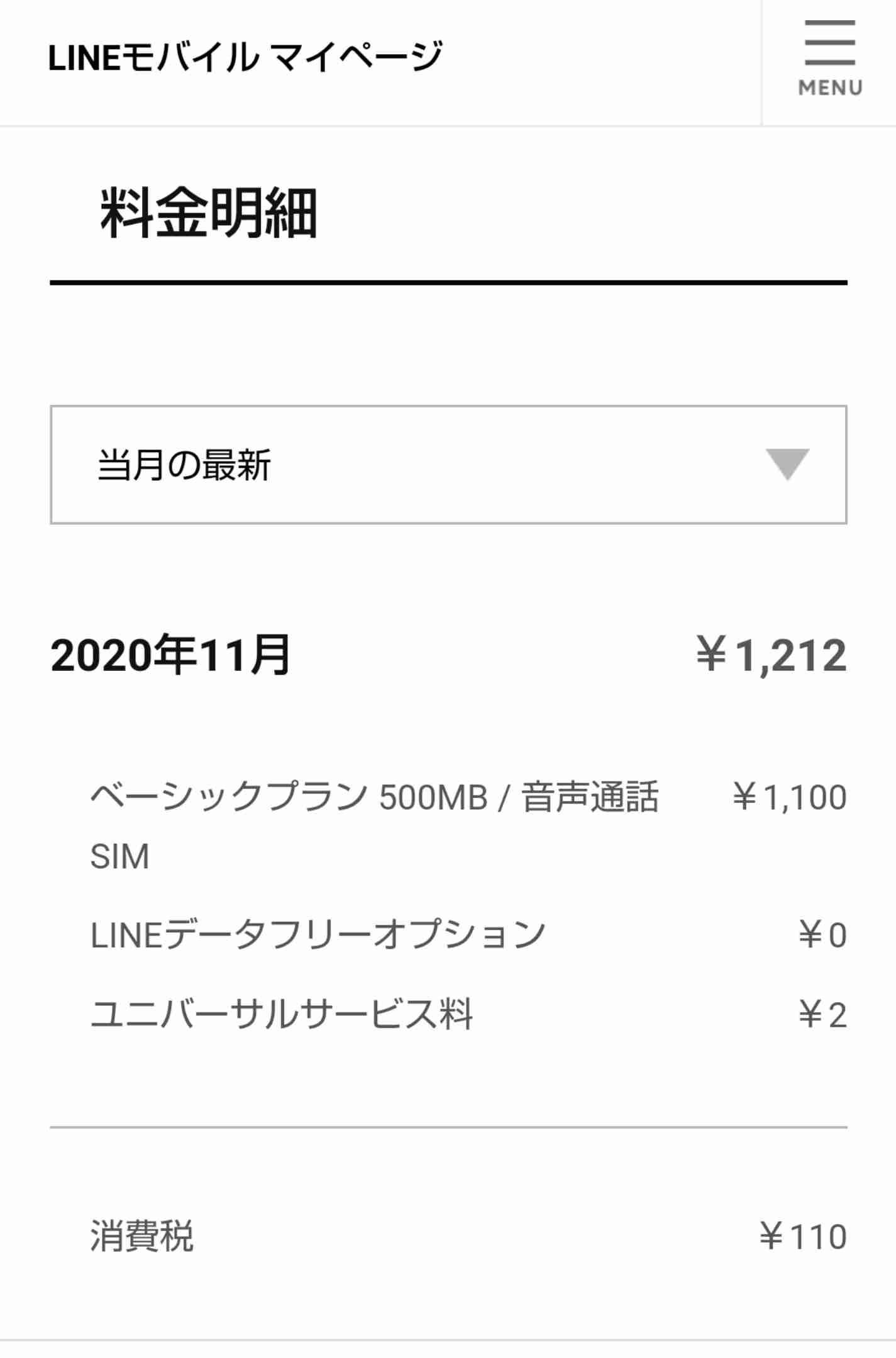Select the ユニバーサルサービス料 row
The width and height of the screenshot is (896, 1358).
pos(469,1014)
